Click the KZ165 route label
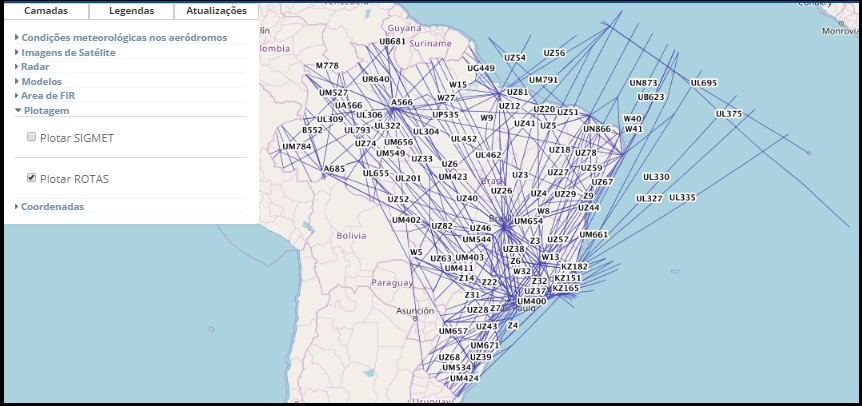Viewport: 862px width, 406px height. click(x=566, y=288)
